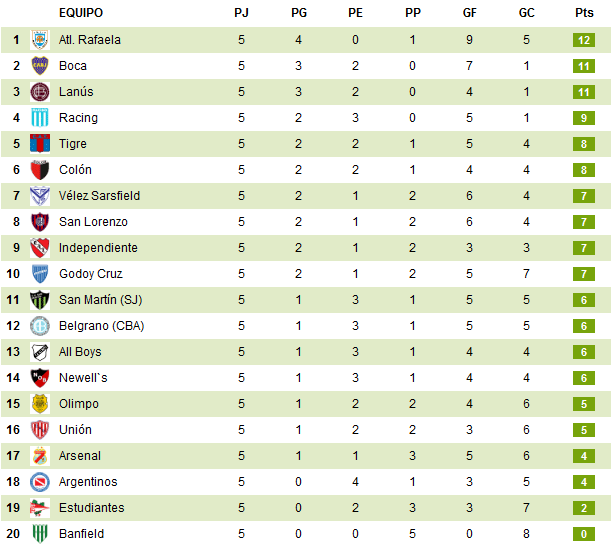The height and width of the screenshot is (557, 611).
Task: Click the Arsenal team crest
Action: (40, 456)
